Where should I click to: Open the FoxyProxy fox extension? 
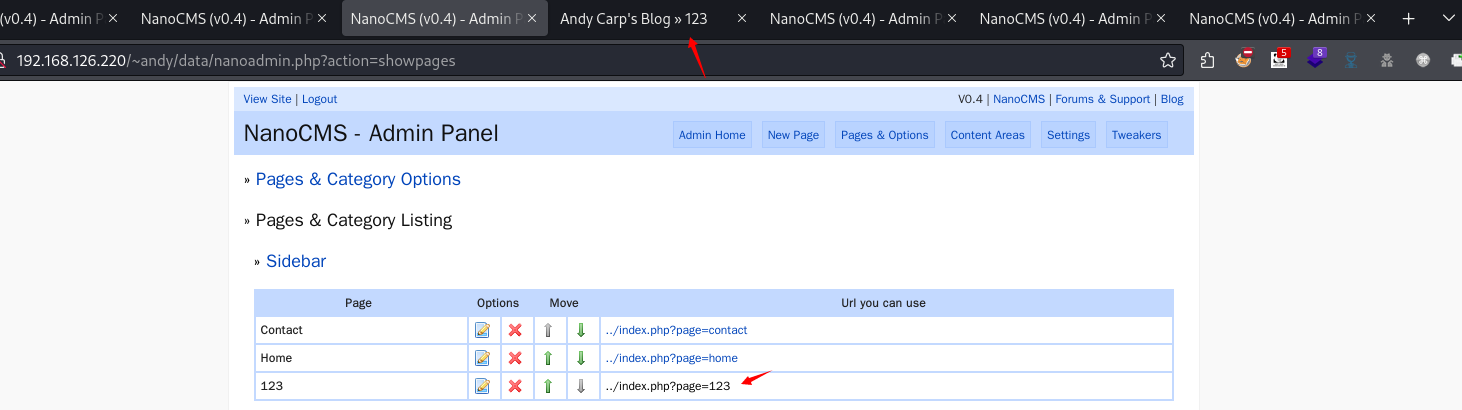1243,60
